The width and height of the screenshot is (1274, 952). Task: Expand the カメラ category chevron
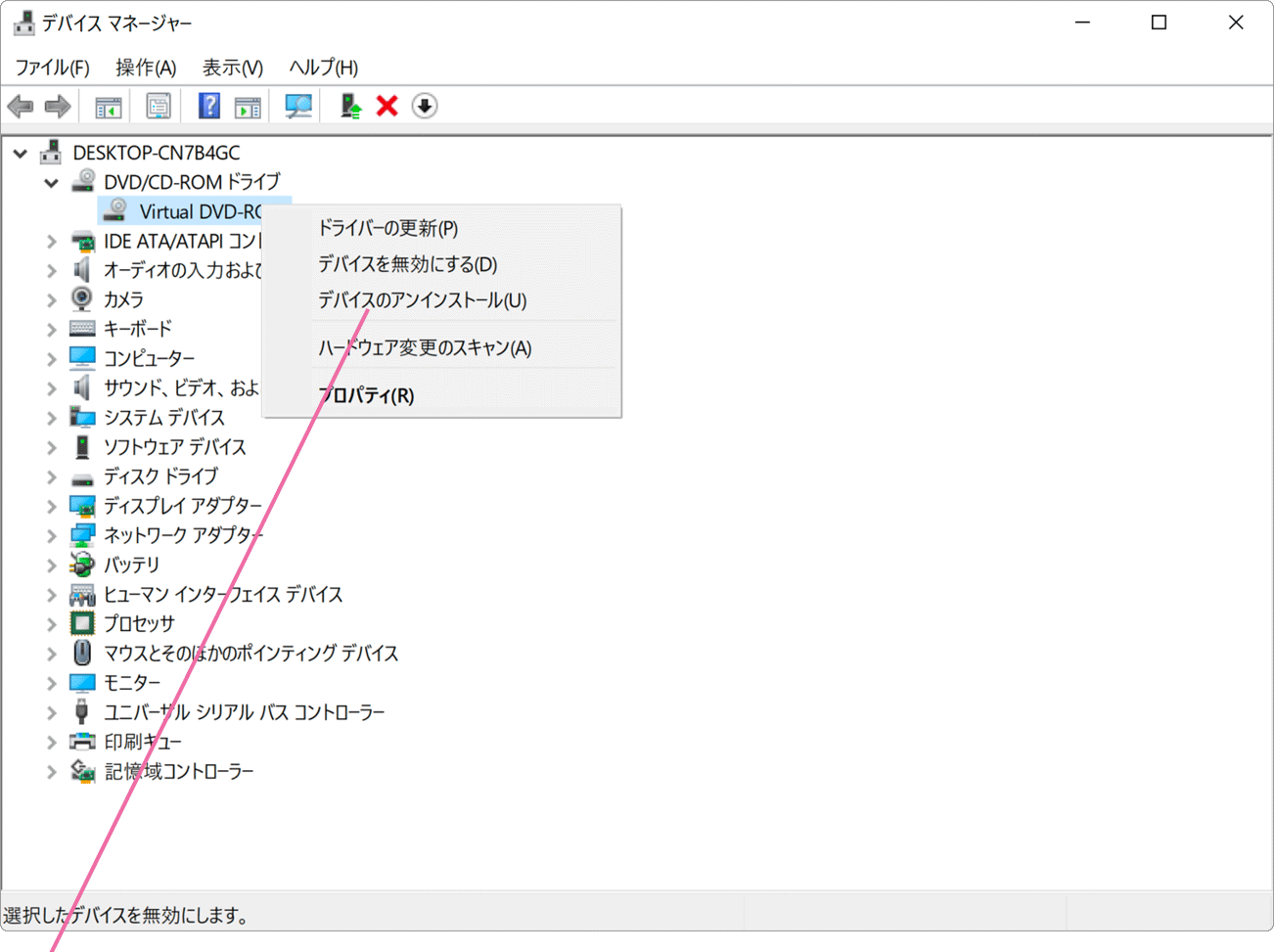pyautogui.click(x=52, y=300)
